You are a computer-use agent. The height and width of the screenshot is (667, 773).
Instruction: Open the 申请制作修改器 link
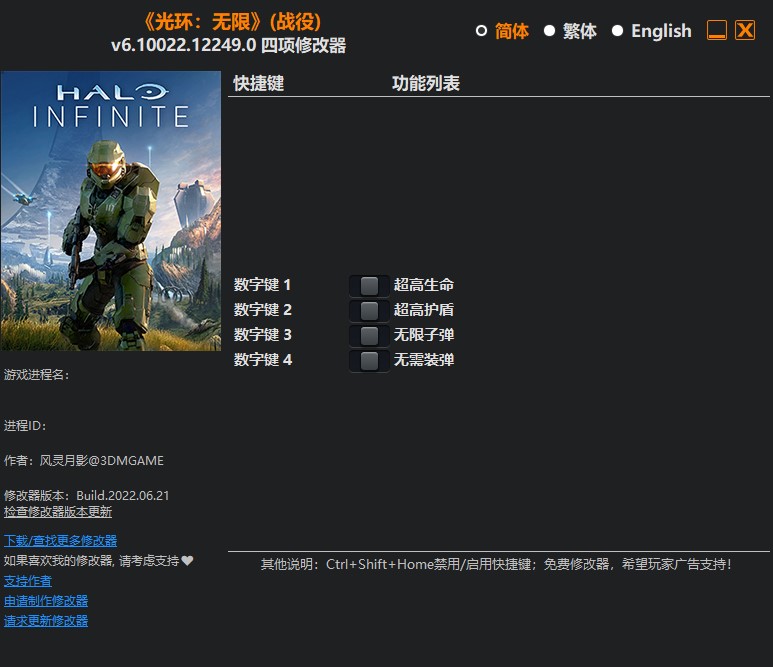tap(46, 600)
